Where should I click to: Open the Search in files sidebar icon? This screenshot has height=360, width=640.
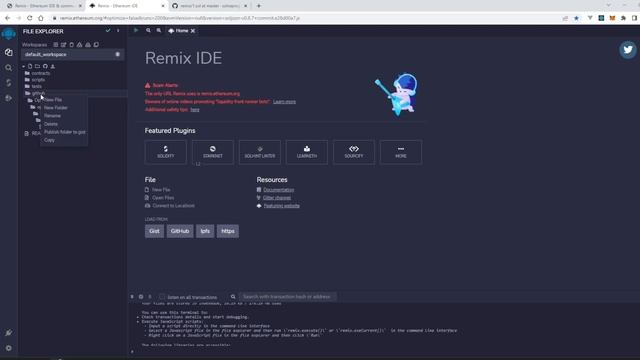click(x=9, y=68)
